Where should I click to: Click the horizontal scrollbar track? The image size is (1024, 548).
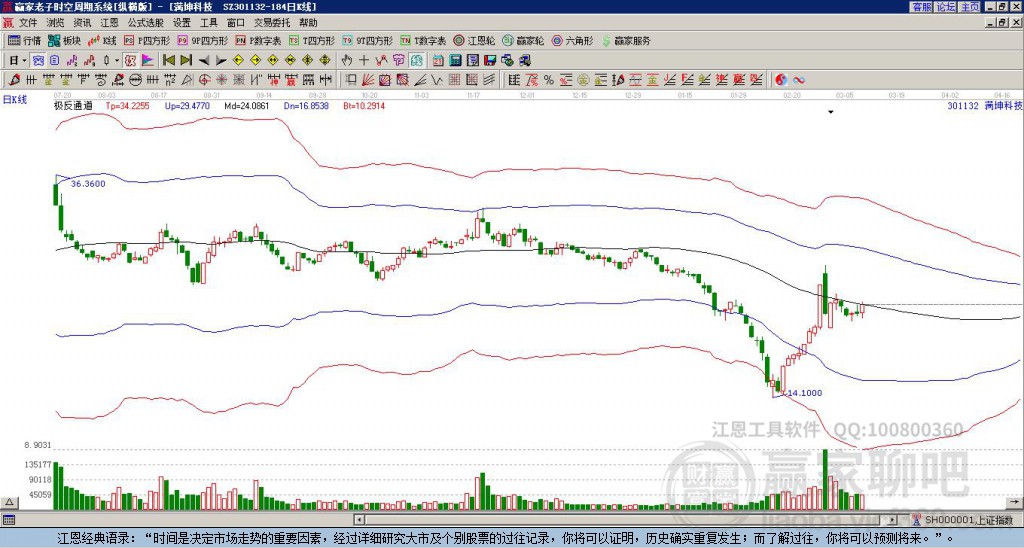click(x=625, y=520)
